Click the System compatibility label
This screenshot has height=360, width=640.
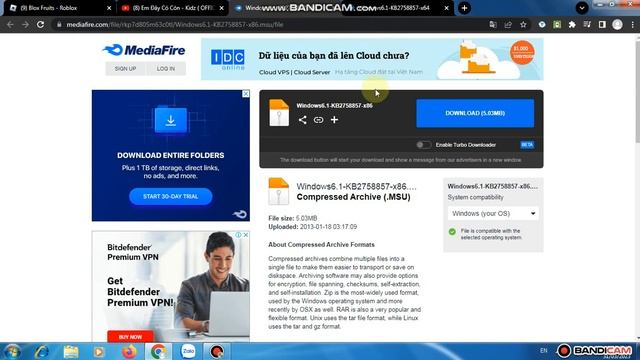click(x=476, y=197)
